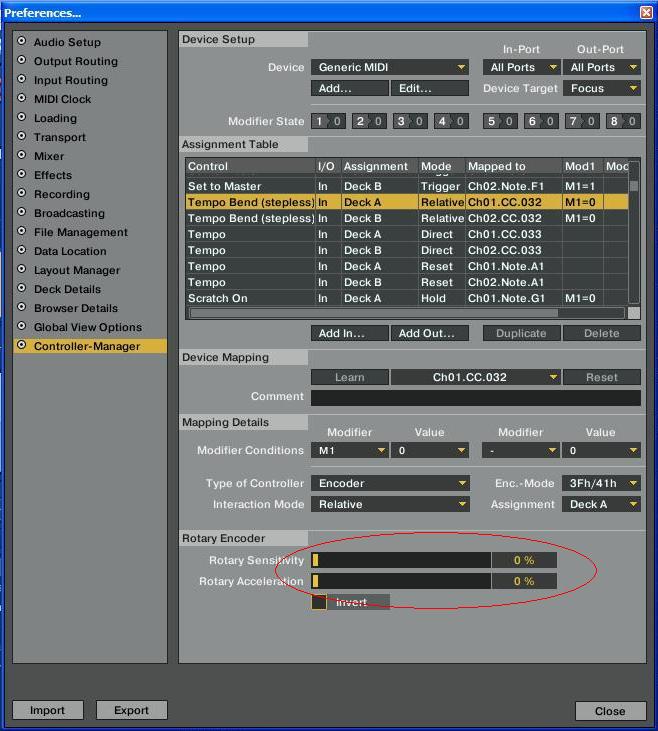
Task: Open the second Modifier dropdown showing a dash
Action: point(521,450)
